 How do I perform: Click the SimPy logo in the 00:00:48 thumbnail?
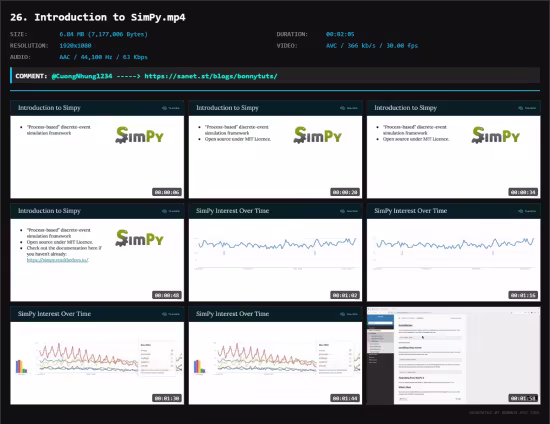140,238
